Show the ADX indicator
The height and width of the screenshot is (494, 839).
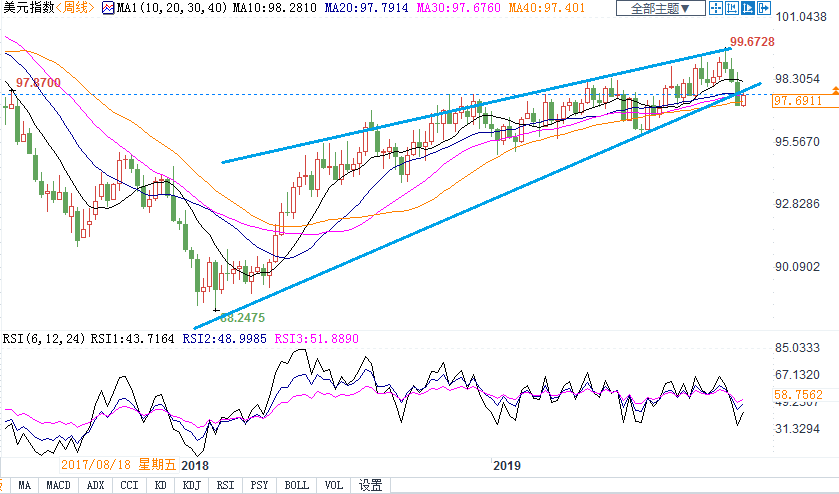point(95,485)
